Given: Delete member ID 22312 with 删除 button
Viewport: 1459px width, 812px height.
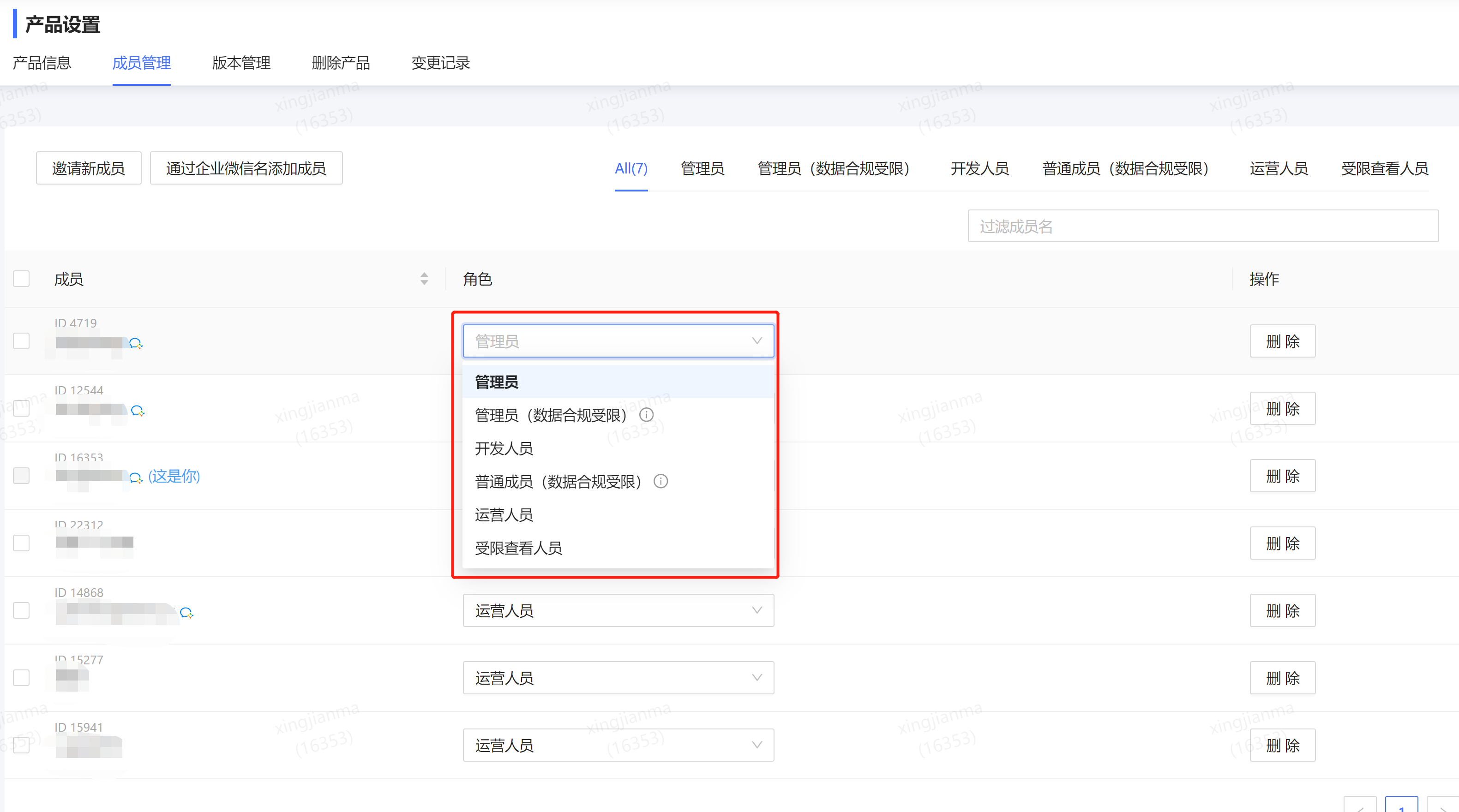Looking at the screenshot, I should pos(1283,543).
